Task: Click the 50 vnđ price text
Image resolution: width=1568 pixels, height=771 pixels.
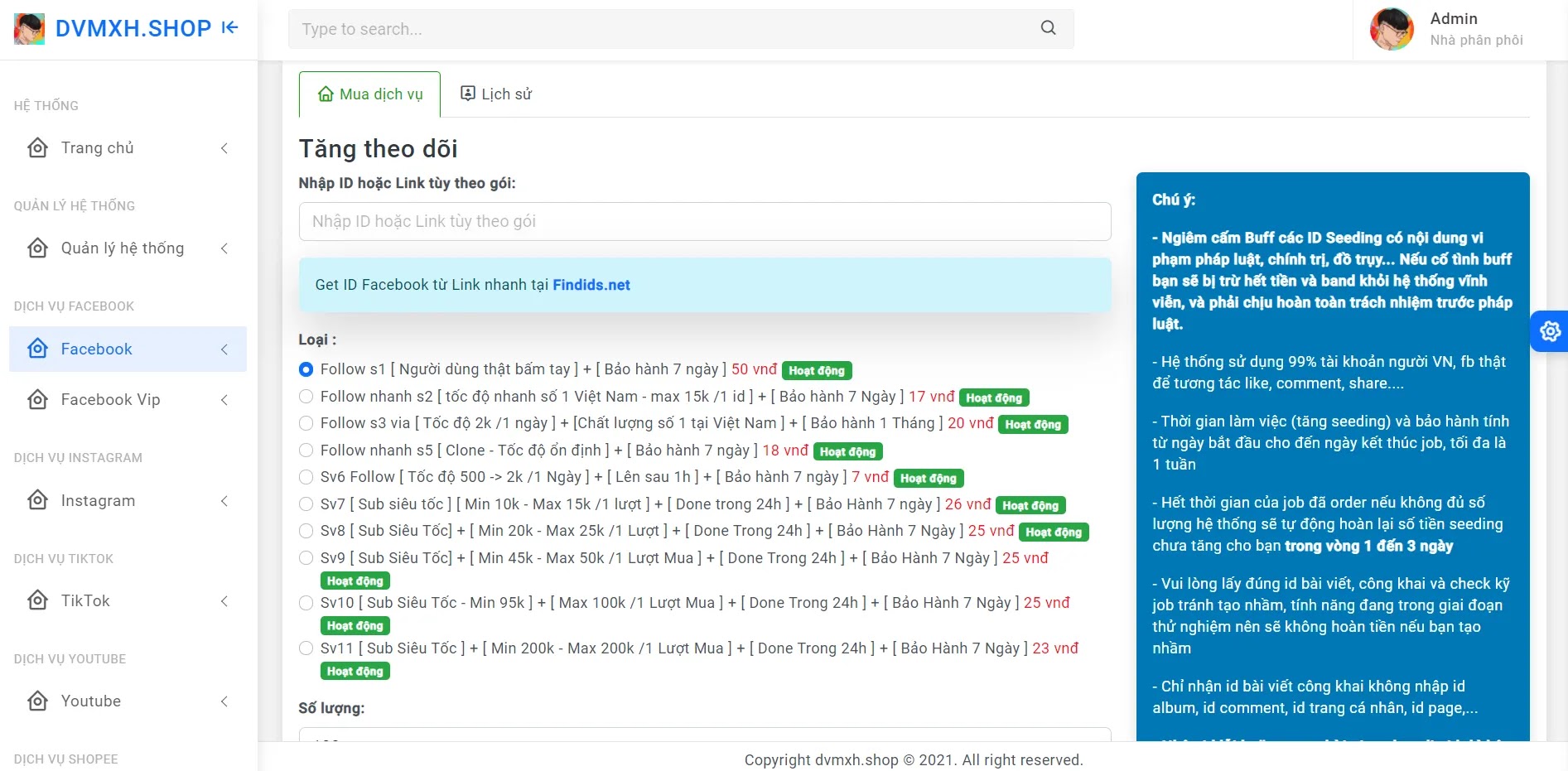Action: tap(754, 369)
